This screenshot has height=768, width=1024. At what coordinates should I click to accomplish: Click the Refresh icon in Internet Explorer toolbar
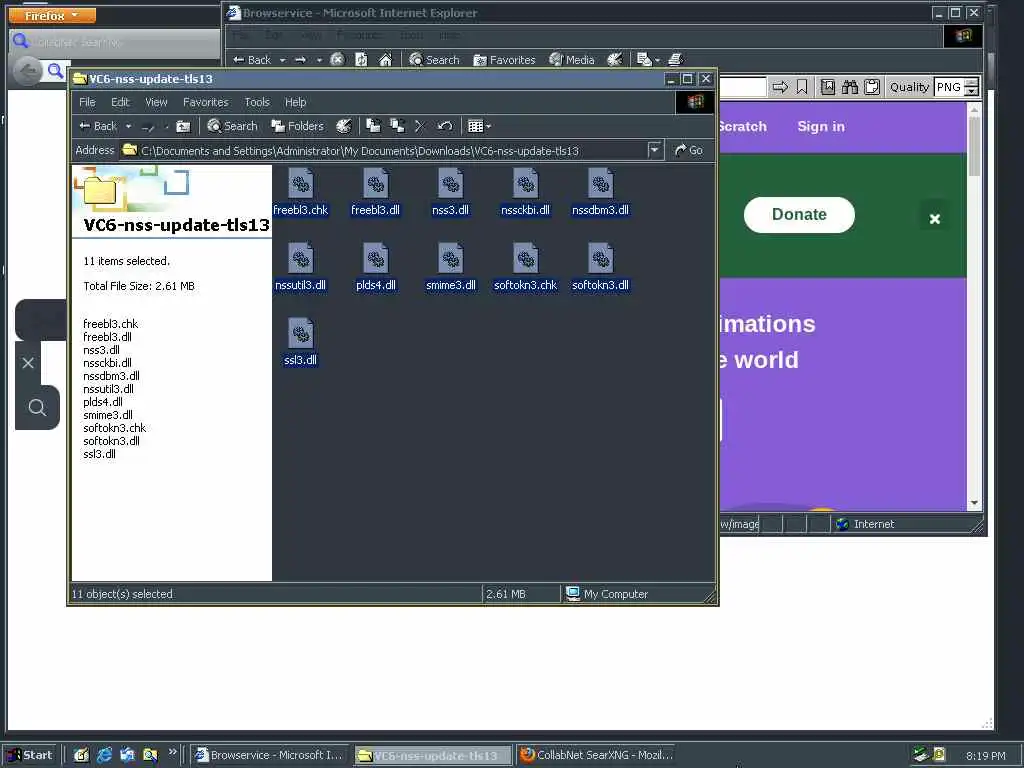(361, 59)
